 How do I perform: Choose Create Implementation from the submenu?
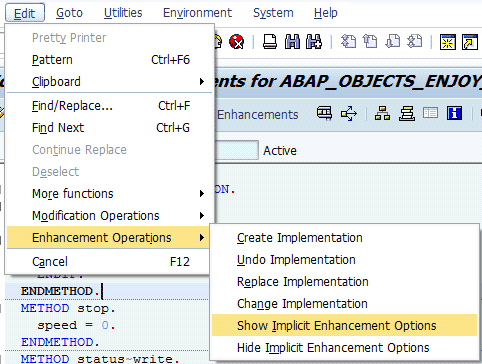345,238
